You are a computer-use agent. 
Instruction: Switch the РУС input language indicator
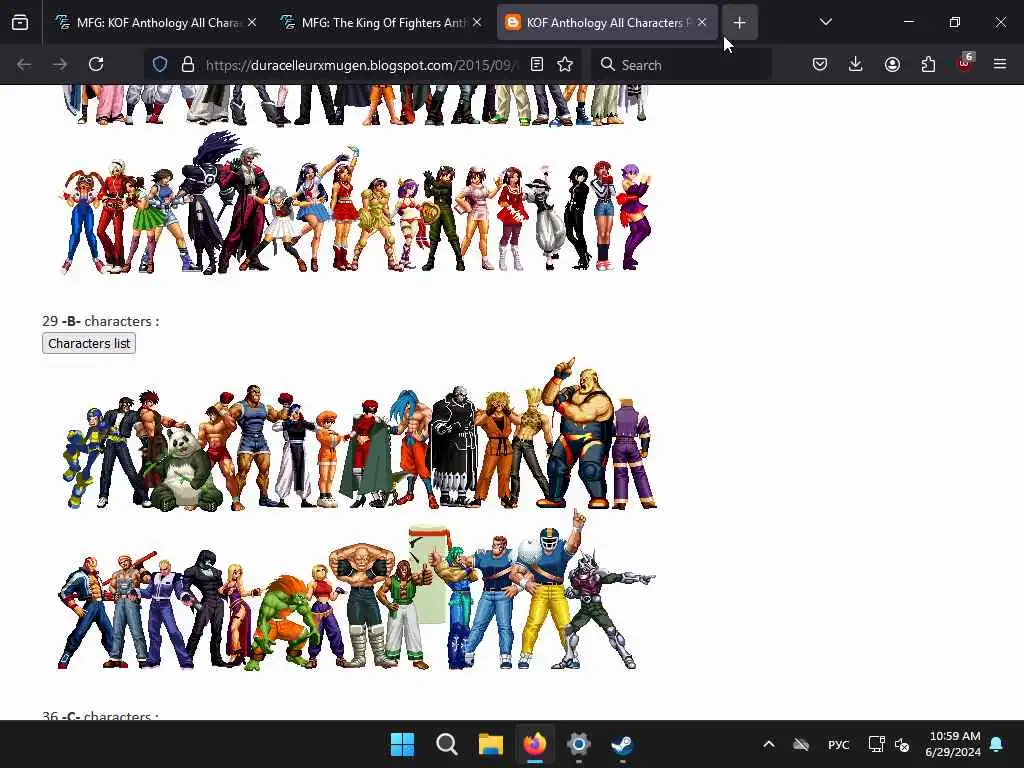pyautogui.click(x=839, y=744)
